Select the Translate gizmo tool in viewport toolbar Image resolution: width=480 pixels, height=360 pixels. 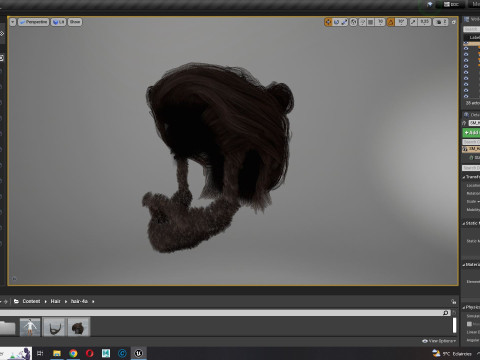(328, 22)
